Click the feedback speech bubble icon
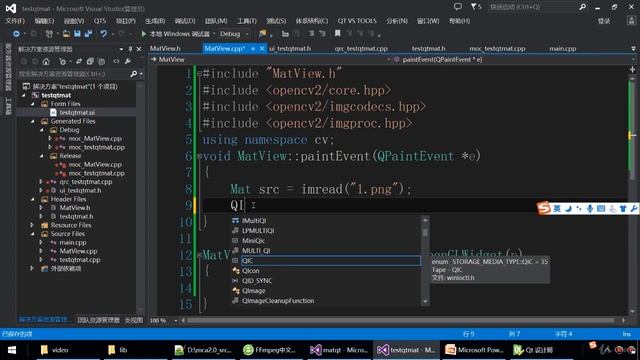 pyautogui.click(x=458, y=7)
